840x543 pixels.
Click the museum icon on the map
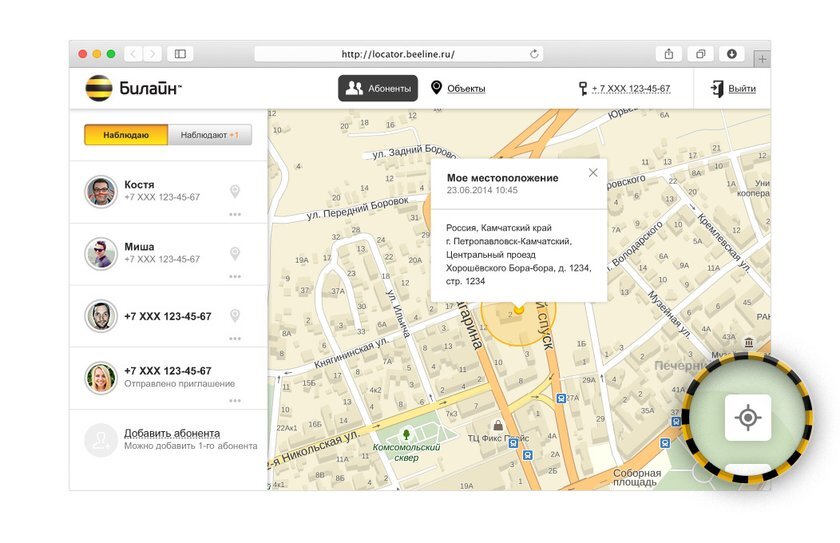click(749, 342)
